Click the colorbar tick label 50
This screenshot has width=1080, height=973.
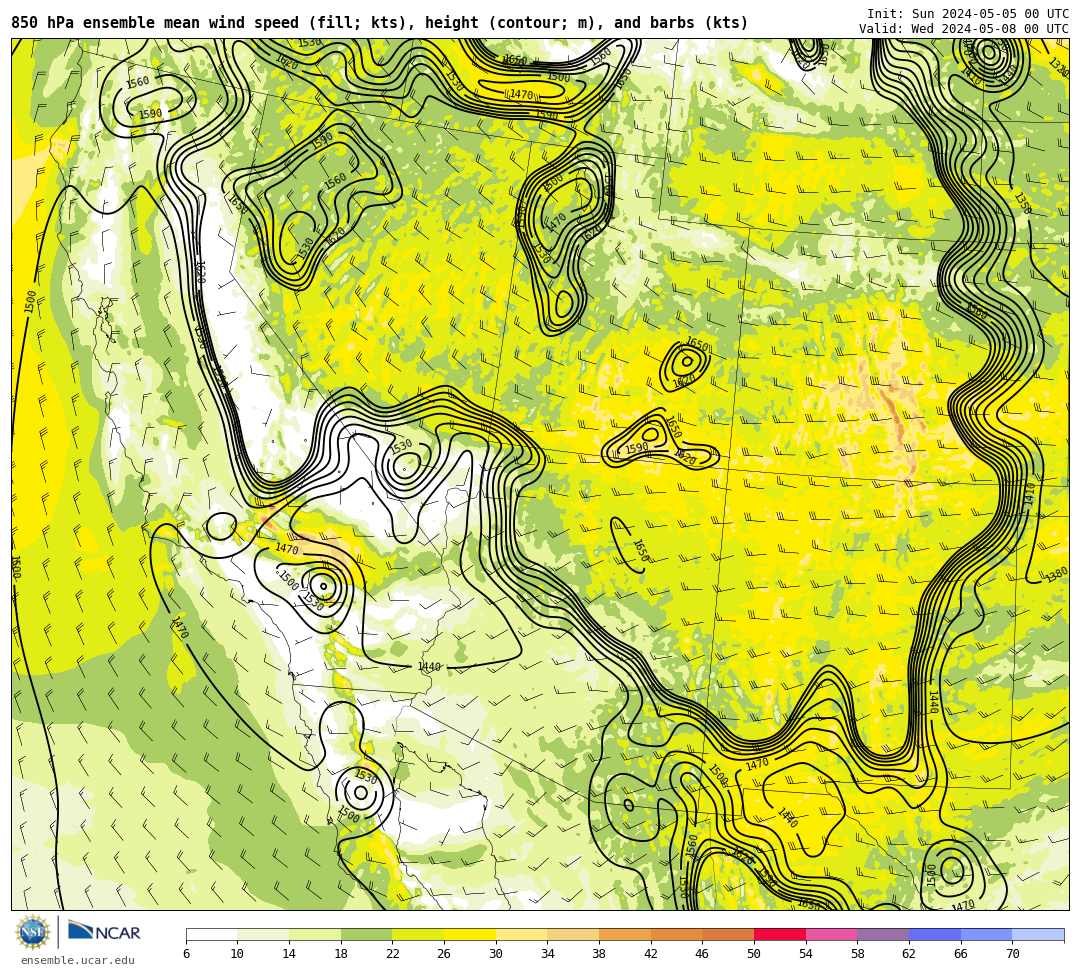(754, 954)
